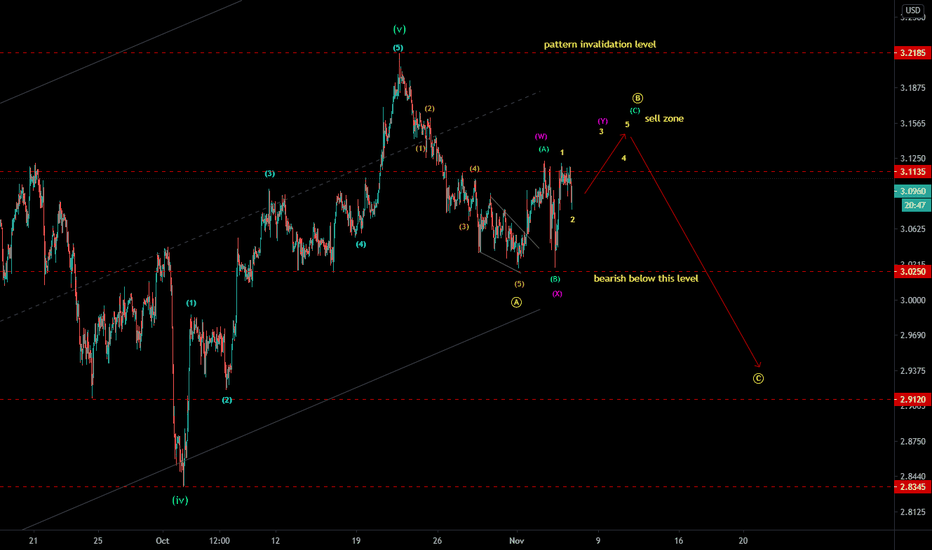Click the 'Nov' date axis label
Viewport: 932px width, 550px height.
pos(517,540)
